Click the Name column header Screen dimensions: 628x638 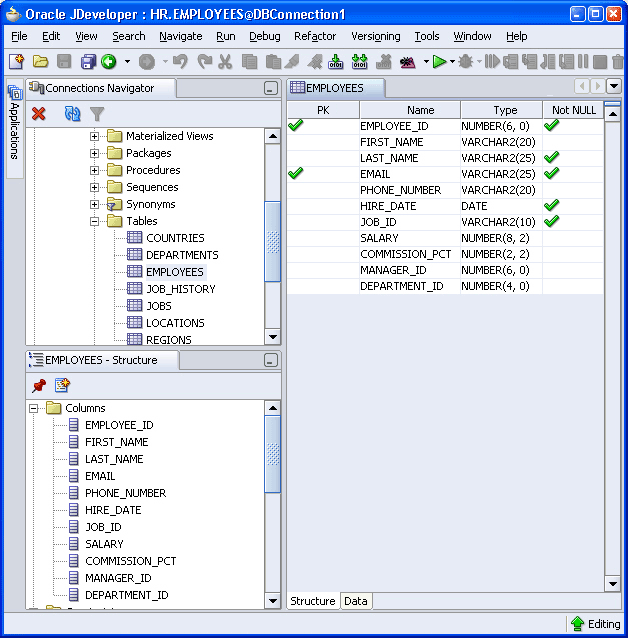pyautogui.click(x=410, y=110)
